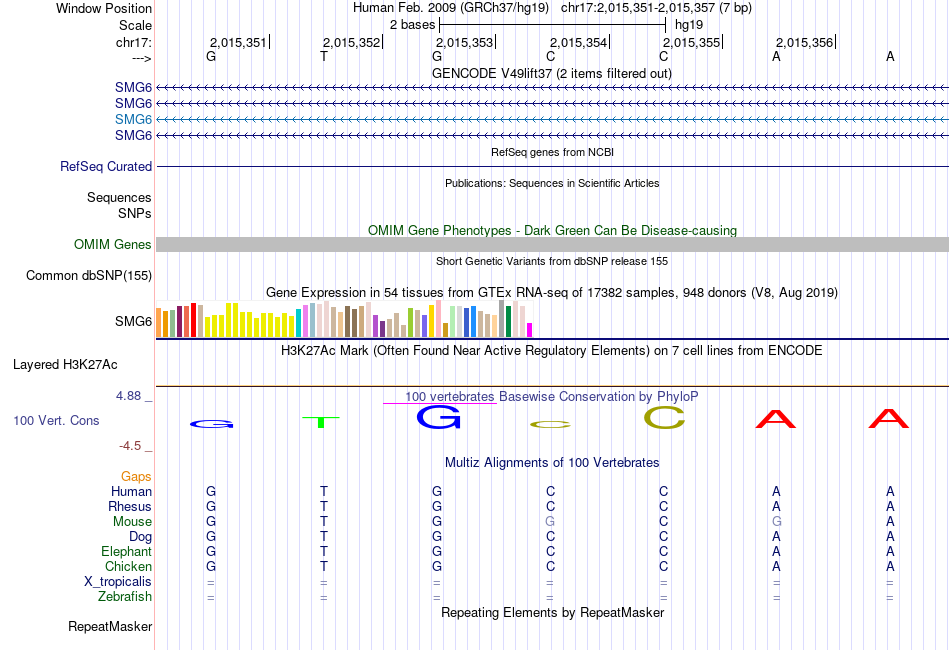Click the 100 Vert. Cons label
Image resolution: width=950 pixels, height=650 pixels.
(56, 420)
